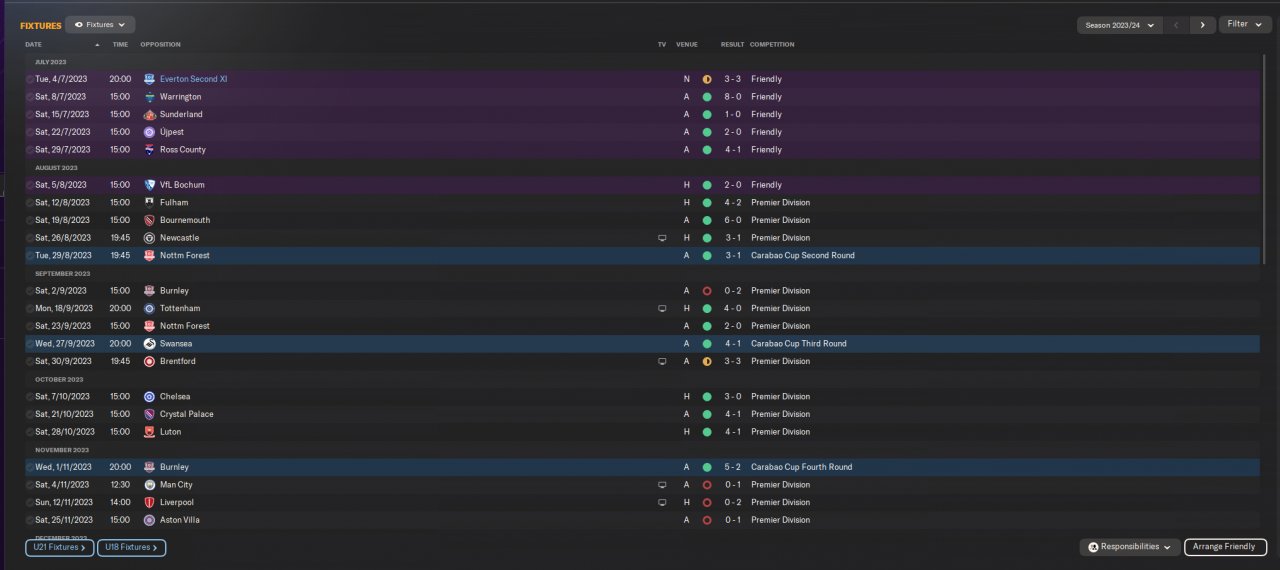Open U21 Fixtures
Image resolution: width=1280 pixels, height=570 pixels.
pyautogui.click(x=60, y=547)
